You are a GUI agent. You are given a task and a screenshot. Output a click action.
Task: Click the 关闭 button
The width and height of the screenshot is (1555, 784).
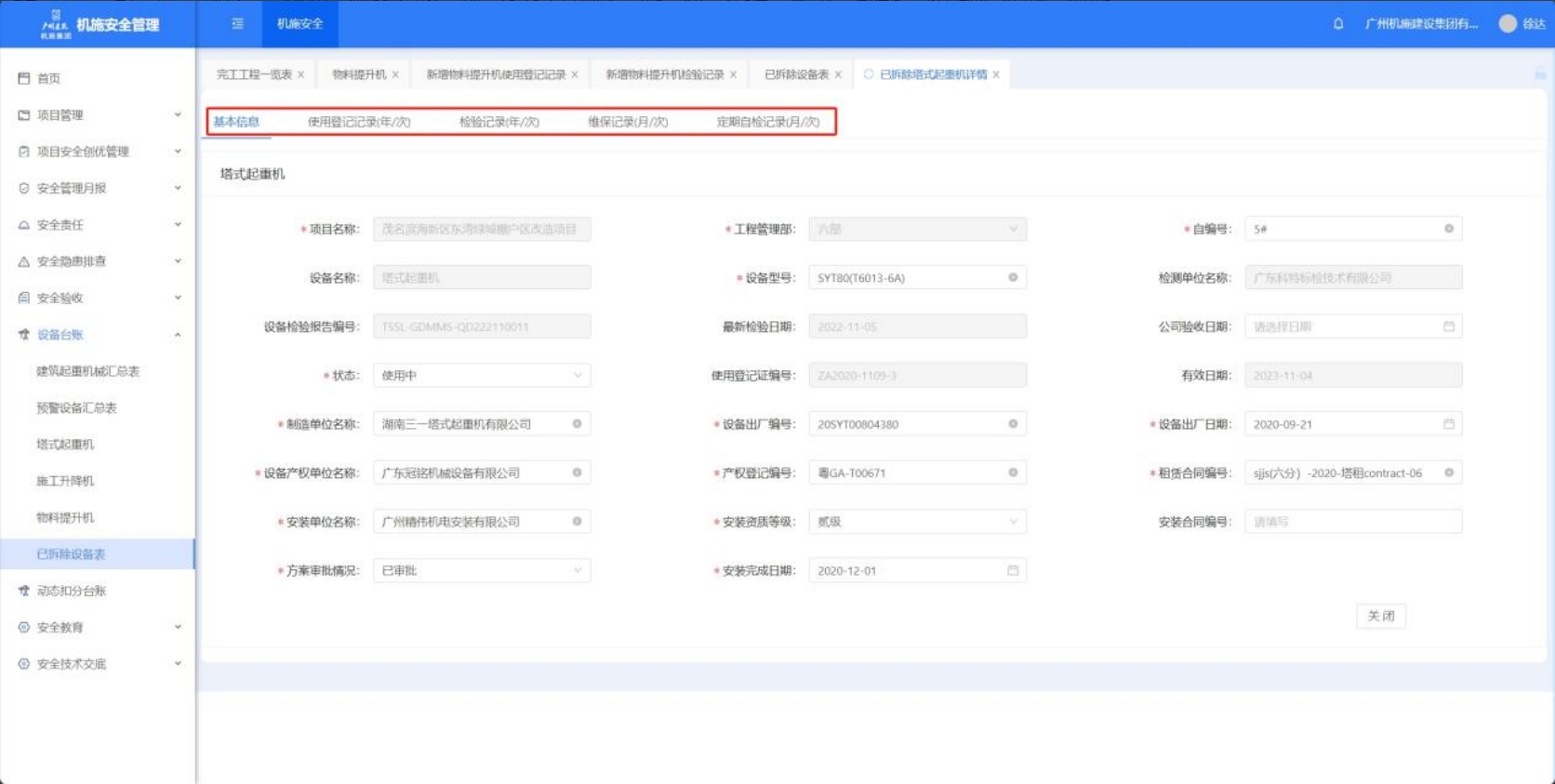(1380, 616)
